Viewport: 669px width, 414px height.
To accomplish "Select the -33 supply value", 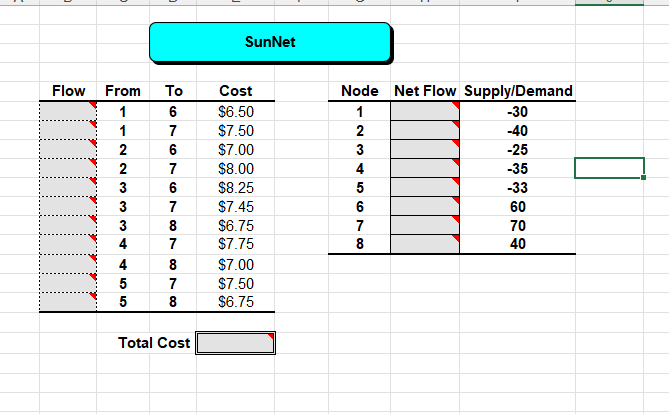I will click(518, 188).
